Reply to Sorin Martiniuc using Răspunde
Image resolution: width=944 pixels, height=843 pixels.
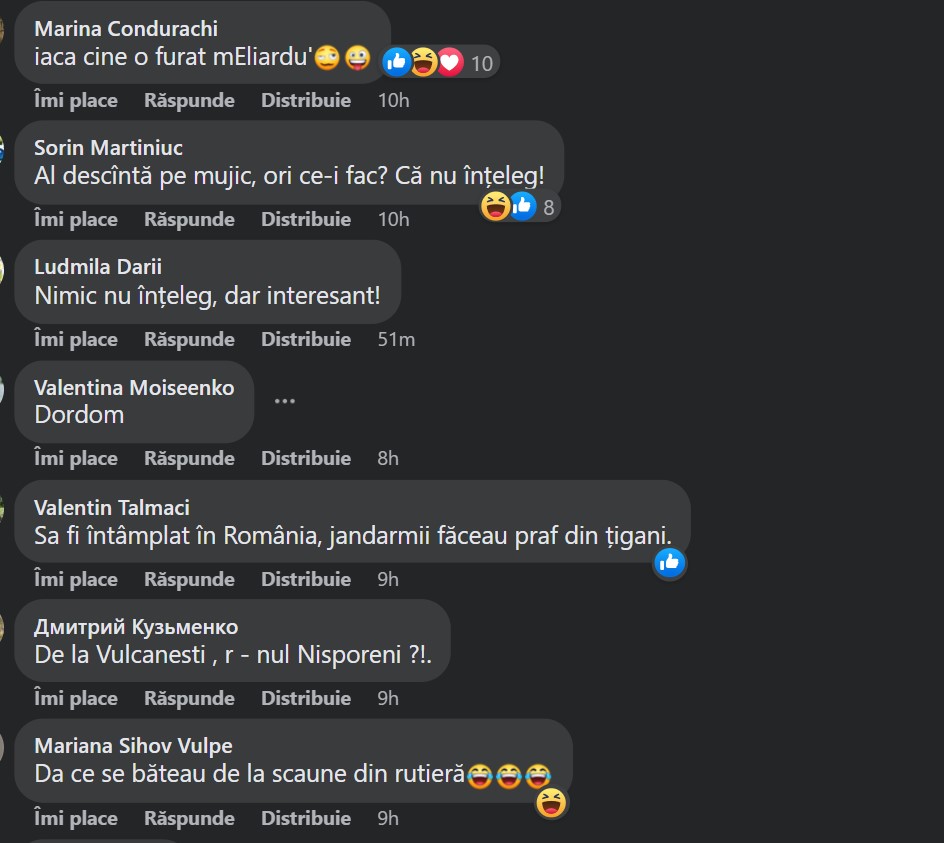(189, 219)
